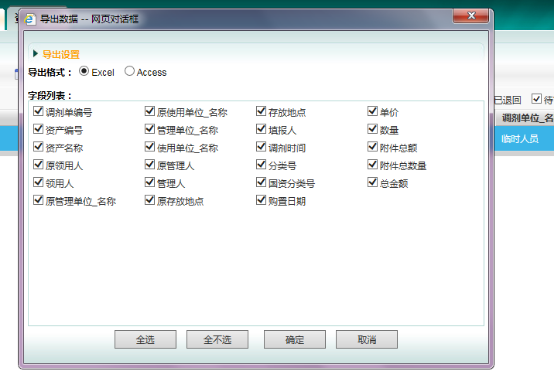Toggle the 总金额 checkbox

372,182
